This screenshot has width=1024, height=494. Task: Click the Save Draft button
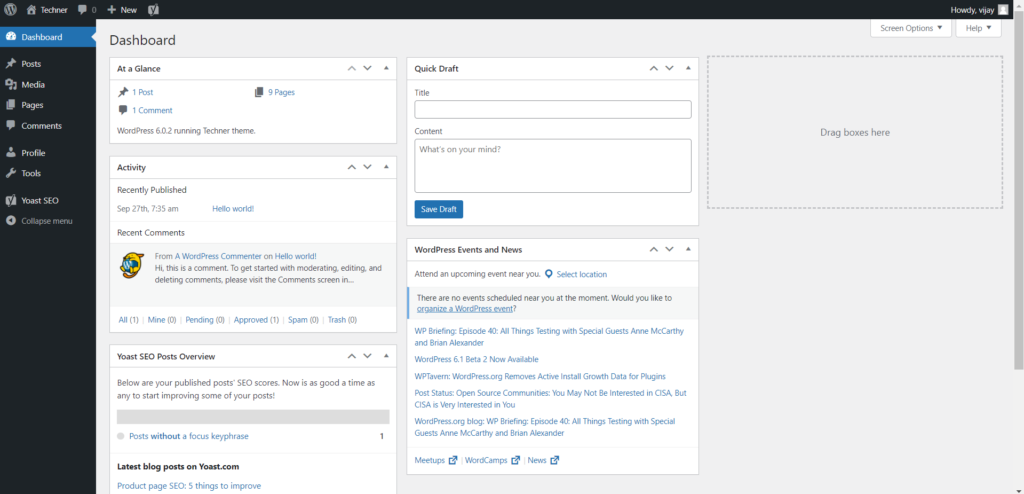[439, 209]
